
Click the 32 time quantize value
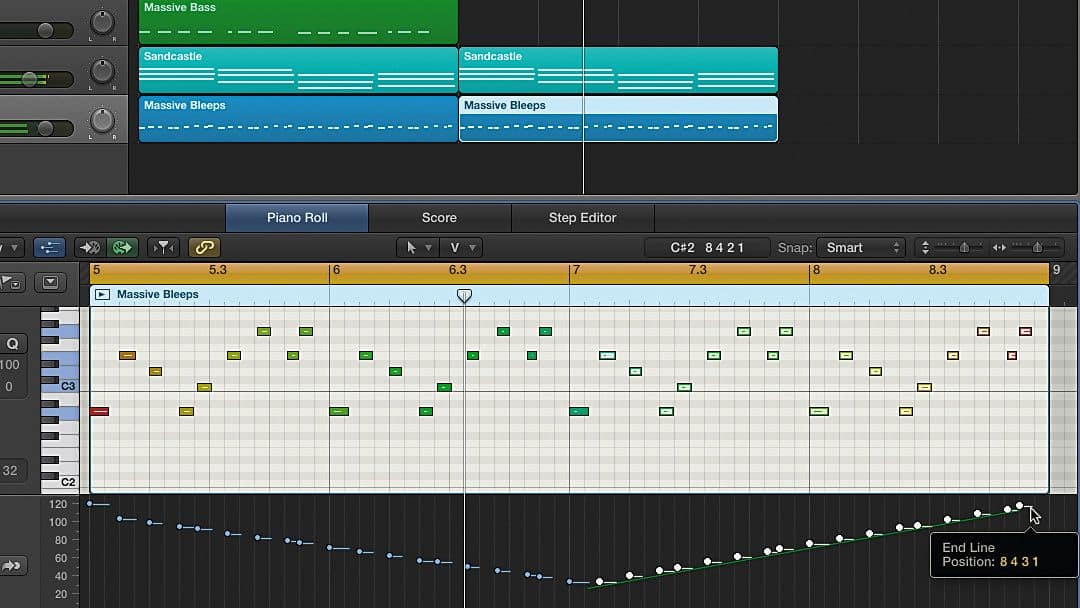[x=12, y=470]
